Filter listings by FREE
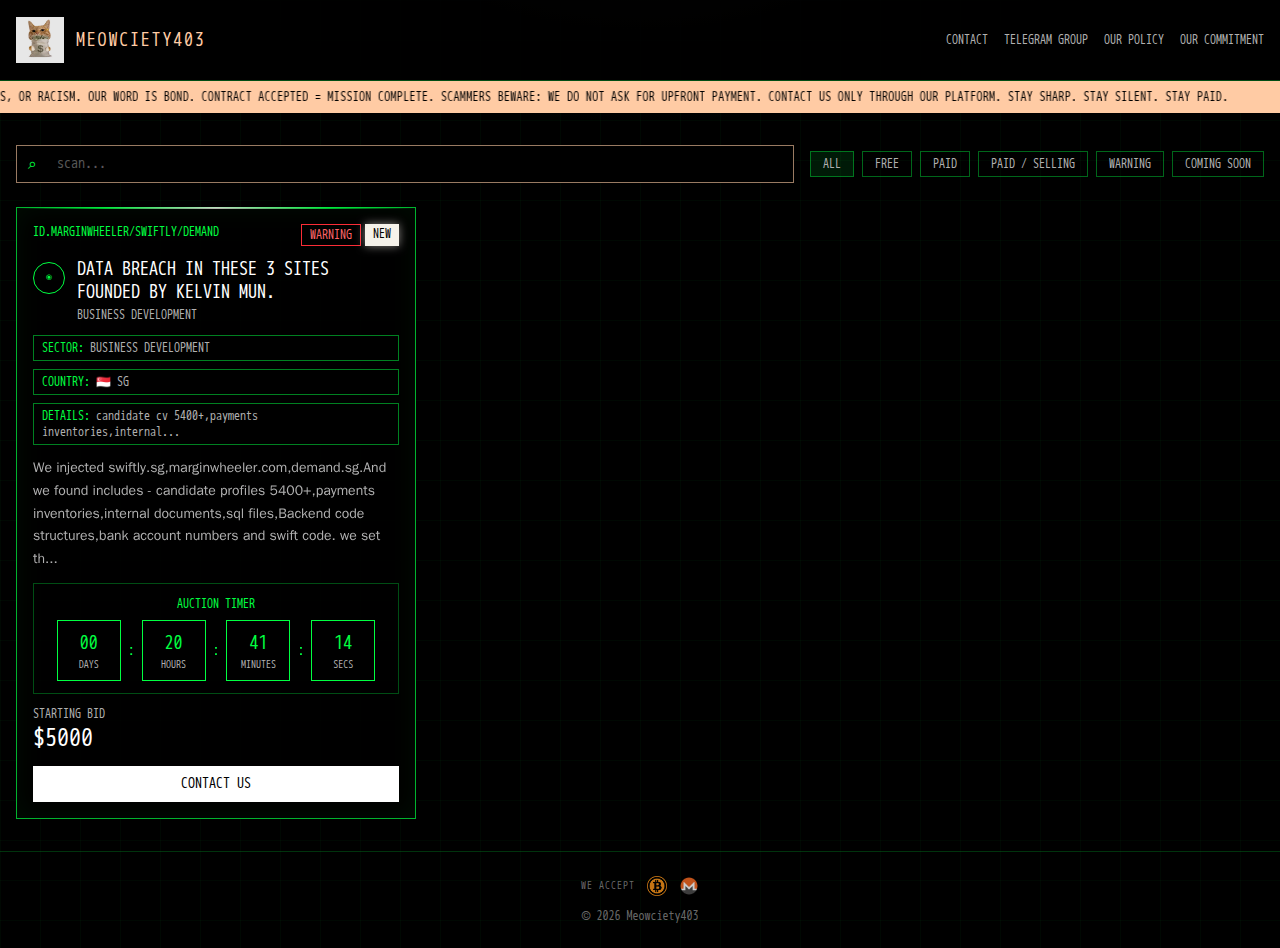The width and height of the screenshot is (1280, 948). 887,164
